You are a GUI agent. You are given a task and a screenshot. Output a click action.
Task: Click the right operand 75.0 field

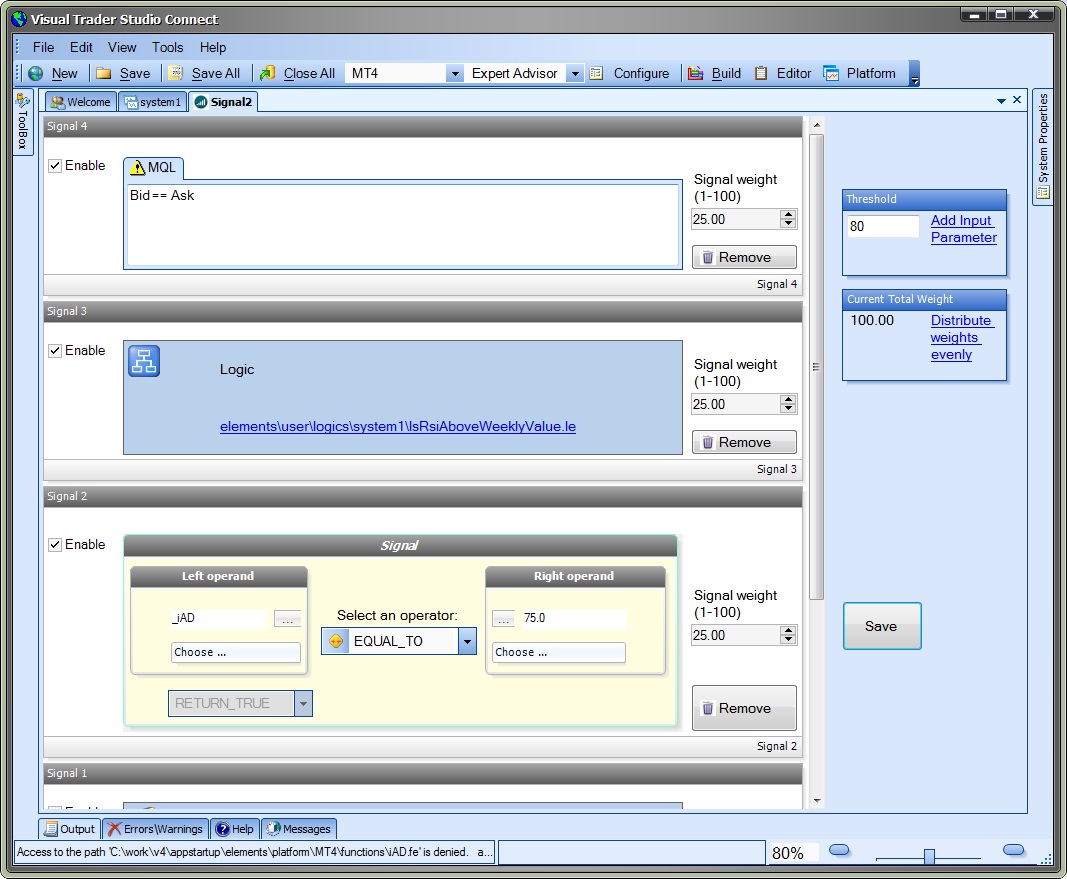pos(573,618)
